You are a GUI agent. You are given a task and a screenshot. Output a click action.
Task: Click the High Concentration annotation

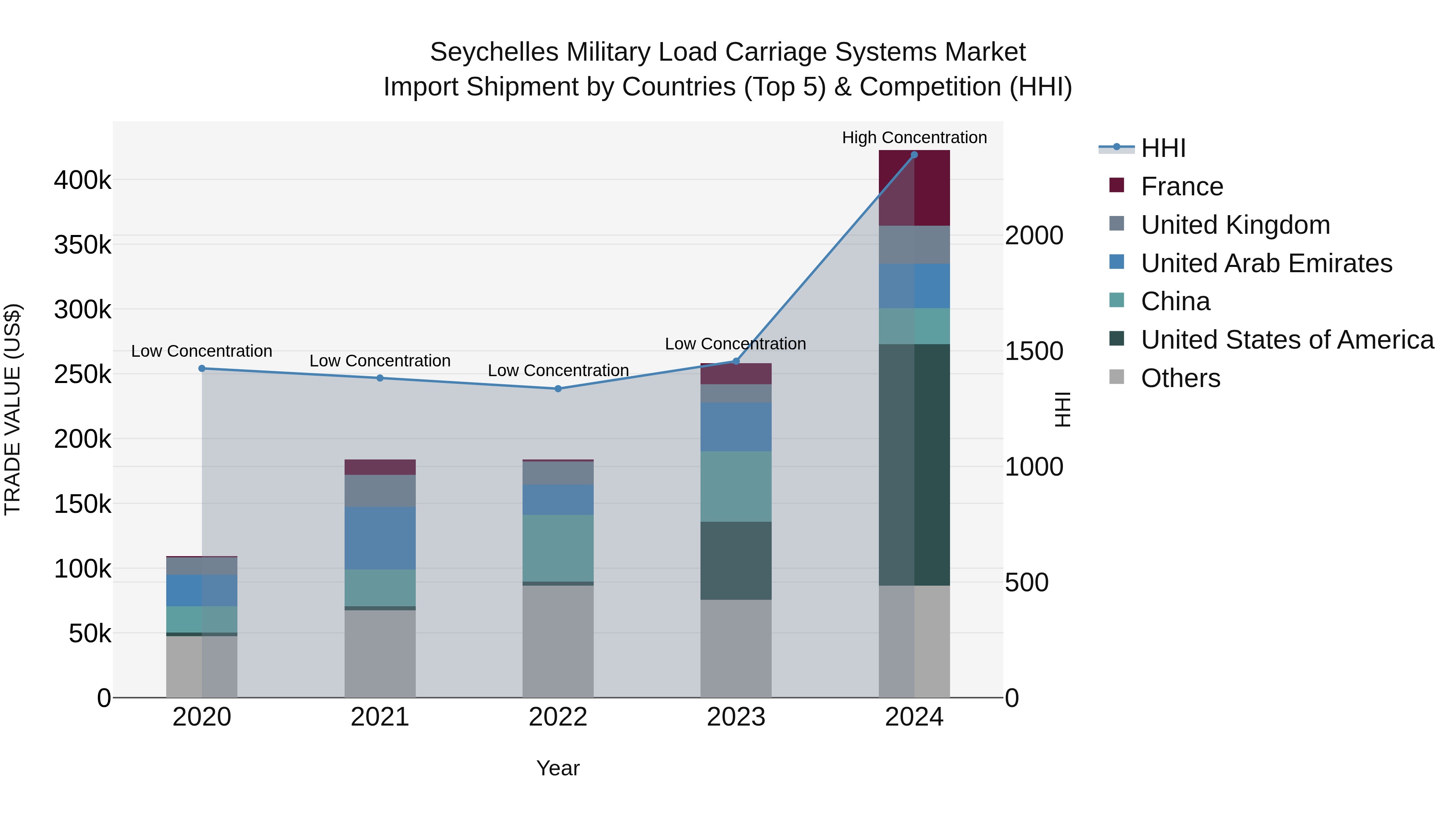(914, 138)
